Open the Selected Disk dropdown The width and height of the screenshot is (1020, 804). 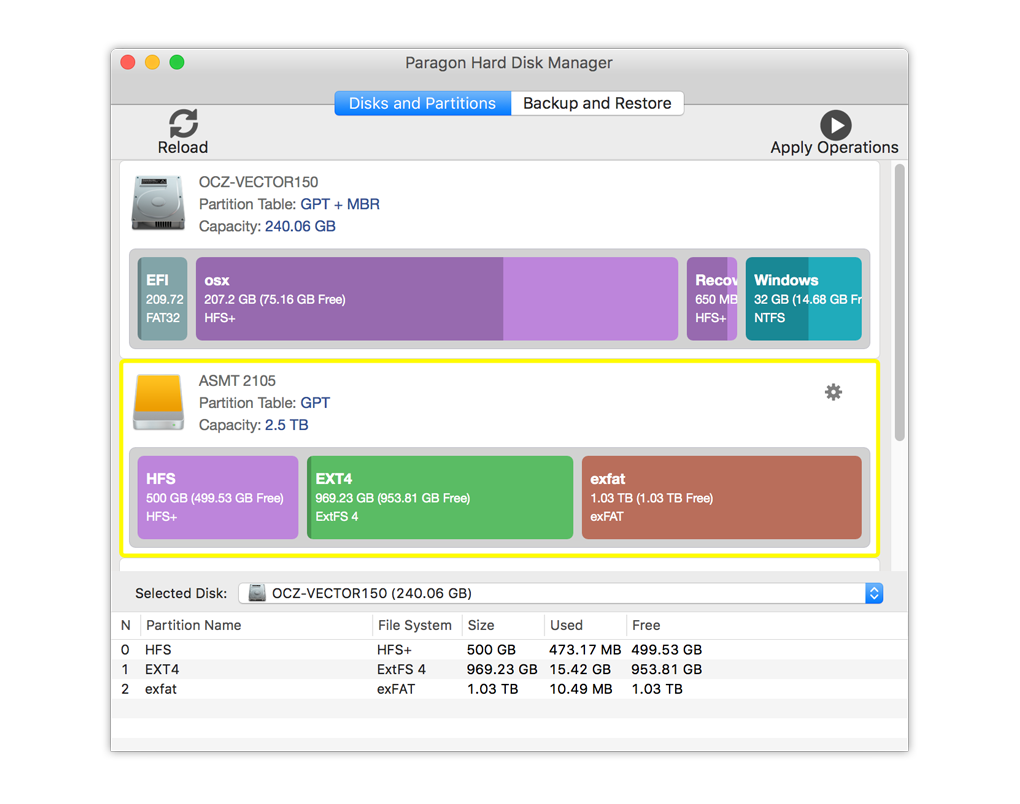pos(560,593)
